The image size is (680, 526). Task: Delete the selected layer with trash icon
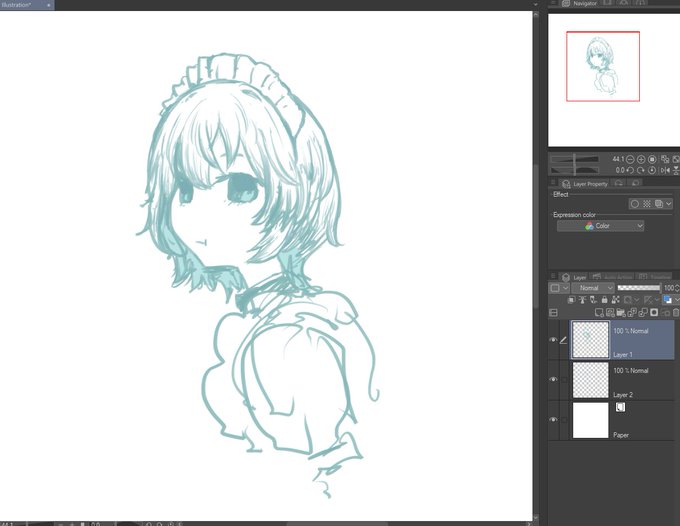pyautogui.click(x=676, y=313)
